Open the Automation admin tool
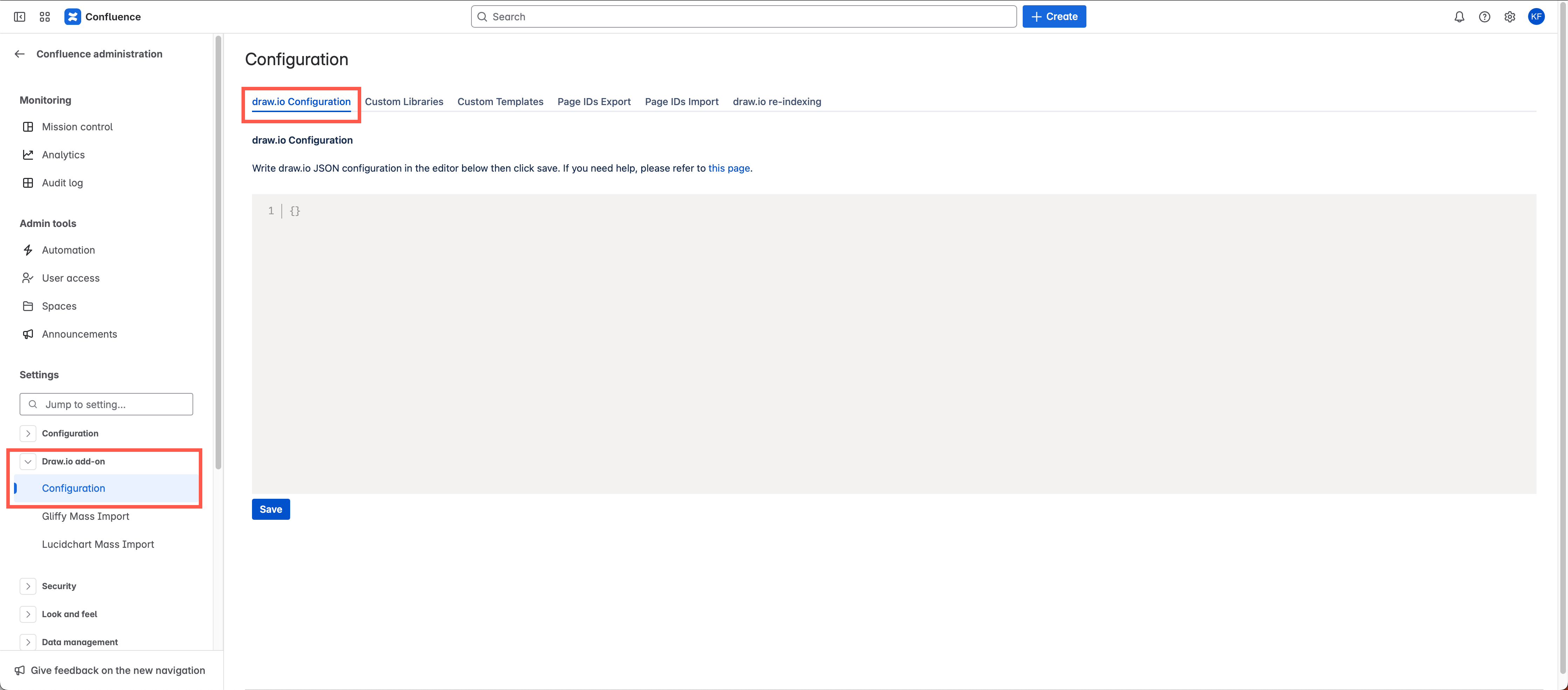Viewport: 1568px width, 690px height. tap(68, 250)
